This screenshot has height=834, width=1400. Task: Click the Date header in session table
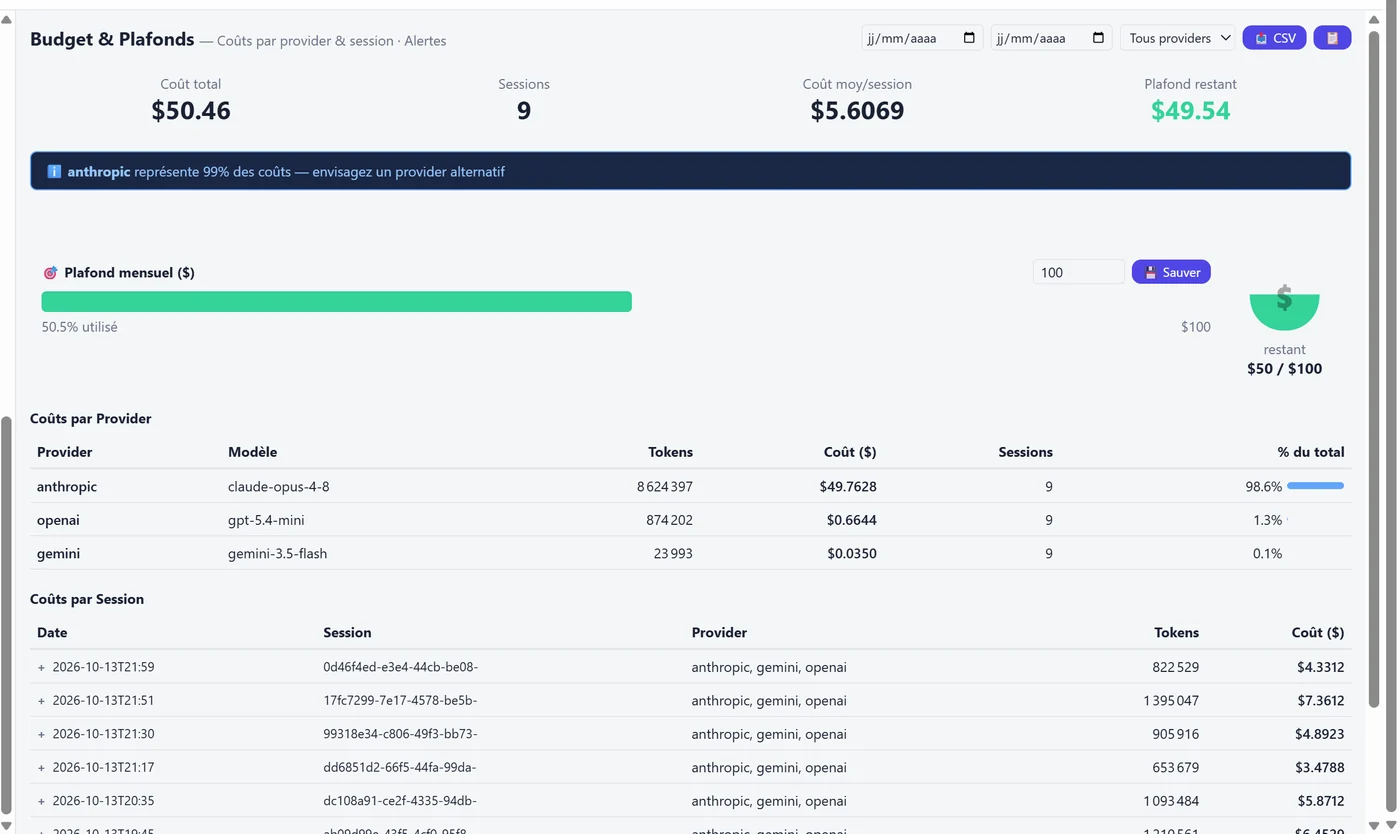[x=52, y=633]
